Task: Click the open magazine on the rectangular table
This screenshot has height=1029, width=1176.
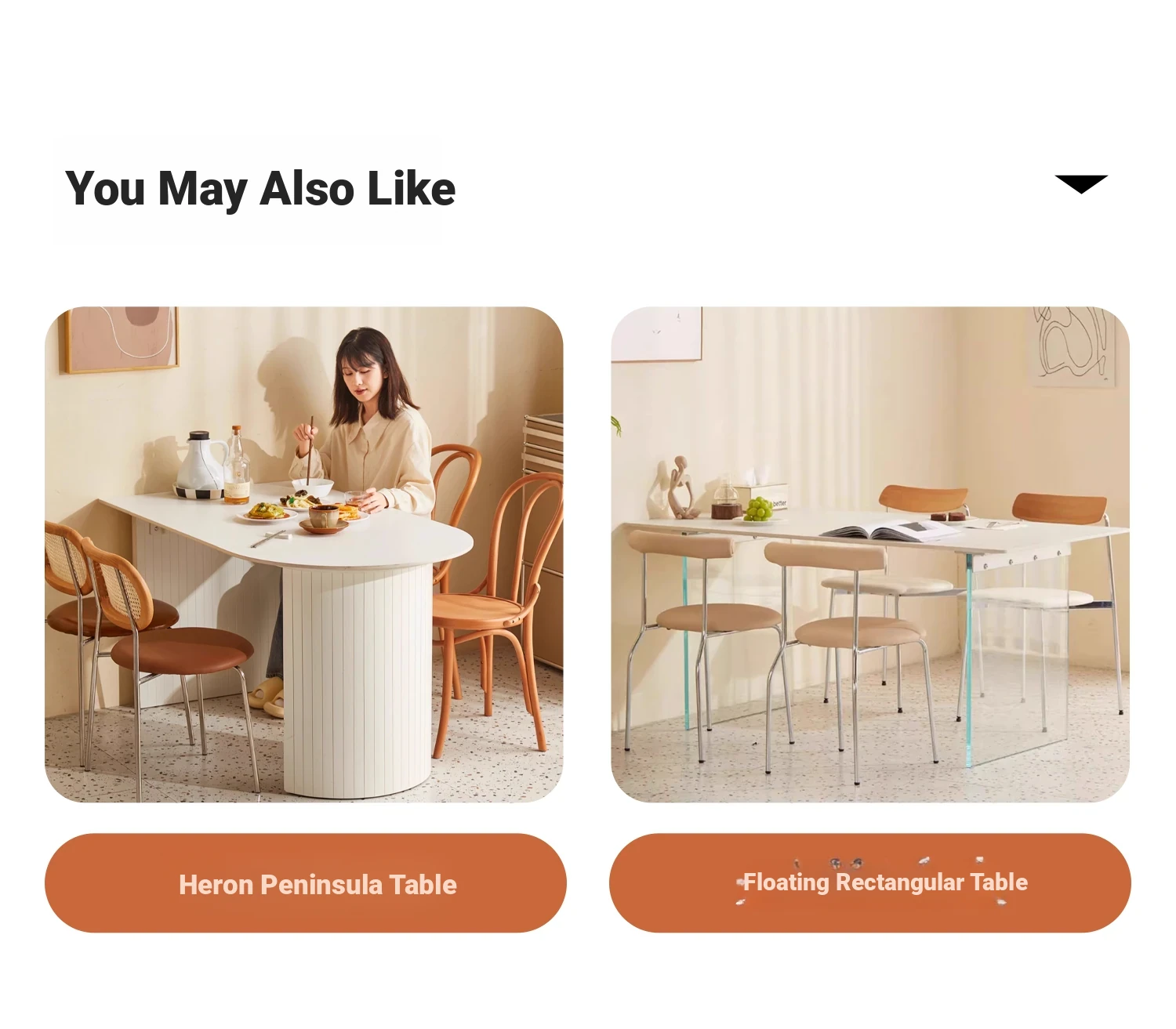Action: [890, 531]
